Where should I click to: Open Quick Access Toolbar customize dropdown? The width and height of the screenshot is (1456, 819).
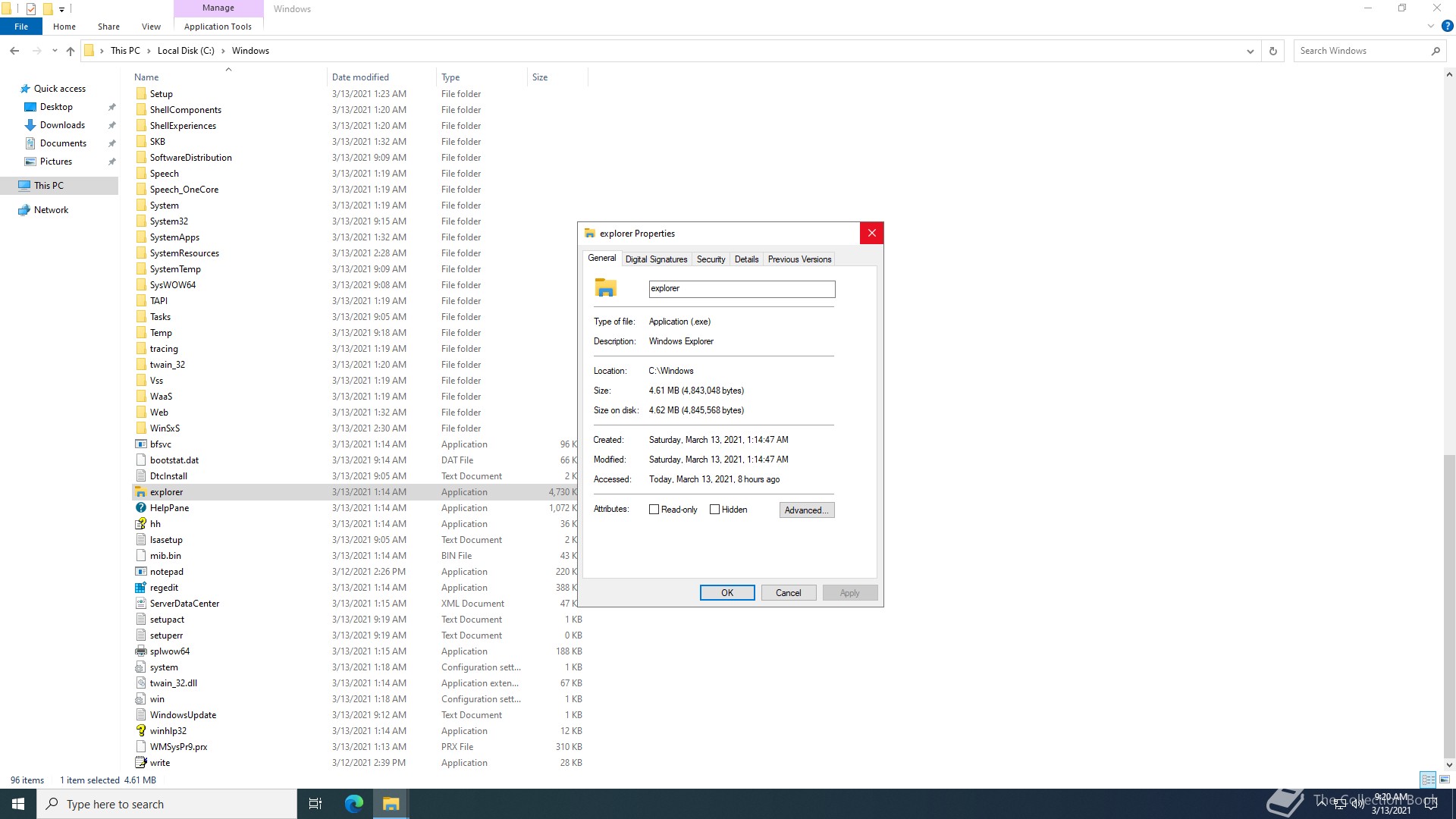[62, 9]
